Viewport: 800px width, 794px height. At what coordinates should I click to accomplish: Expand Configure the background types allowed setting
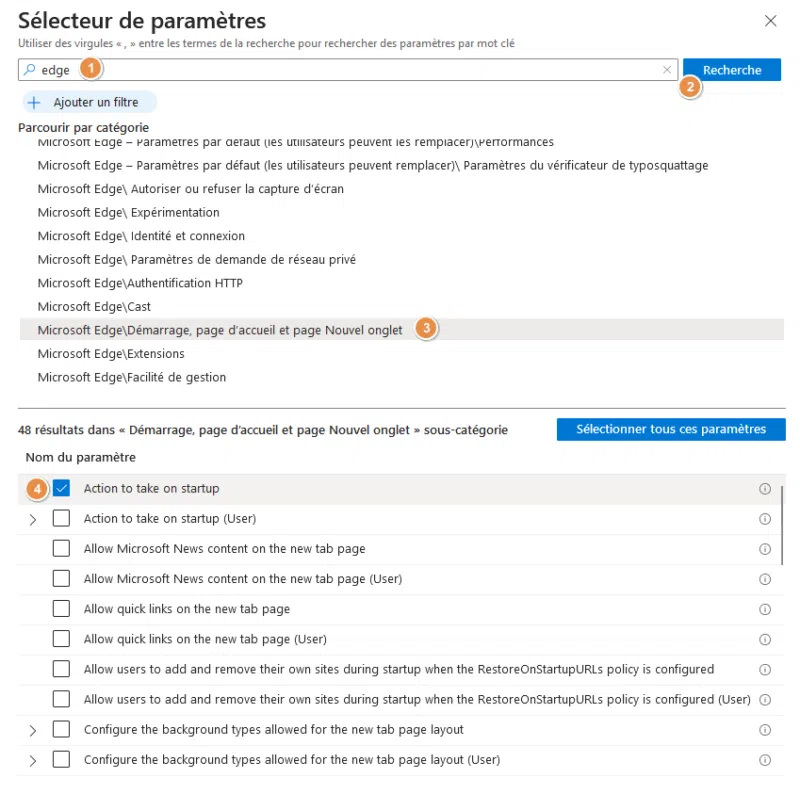pos(31,729)
